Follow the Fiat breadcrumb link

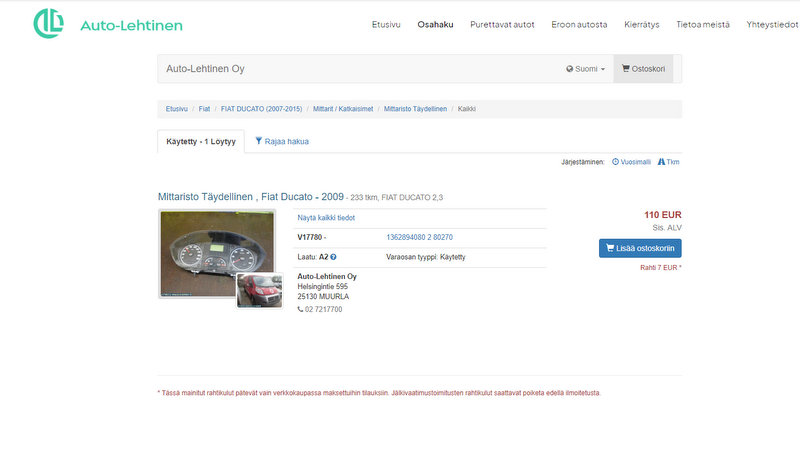(x=204, y=109)
